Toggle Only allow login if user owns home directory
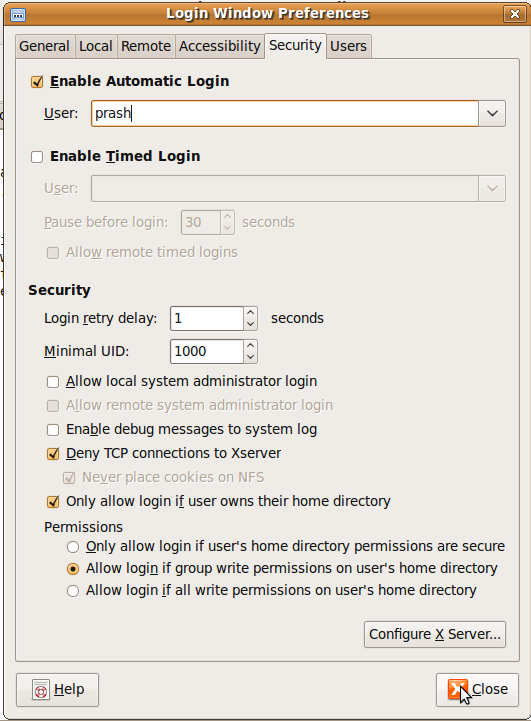Screen dimensions: 531x721 pyautogui.click(x=53, y=501)
